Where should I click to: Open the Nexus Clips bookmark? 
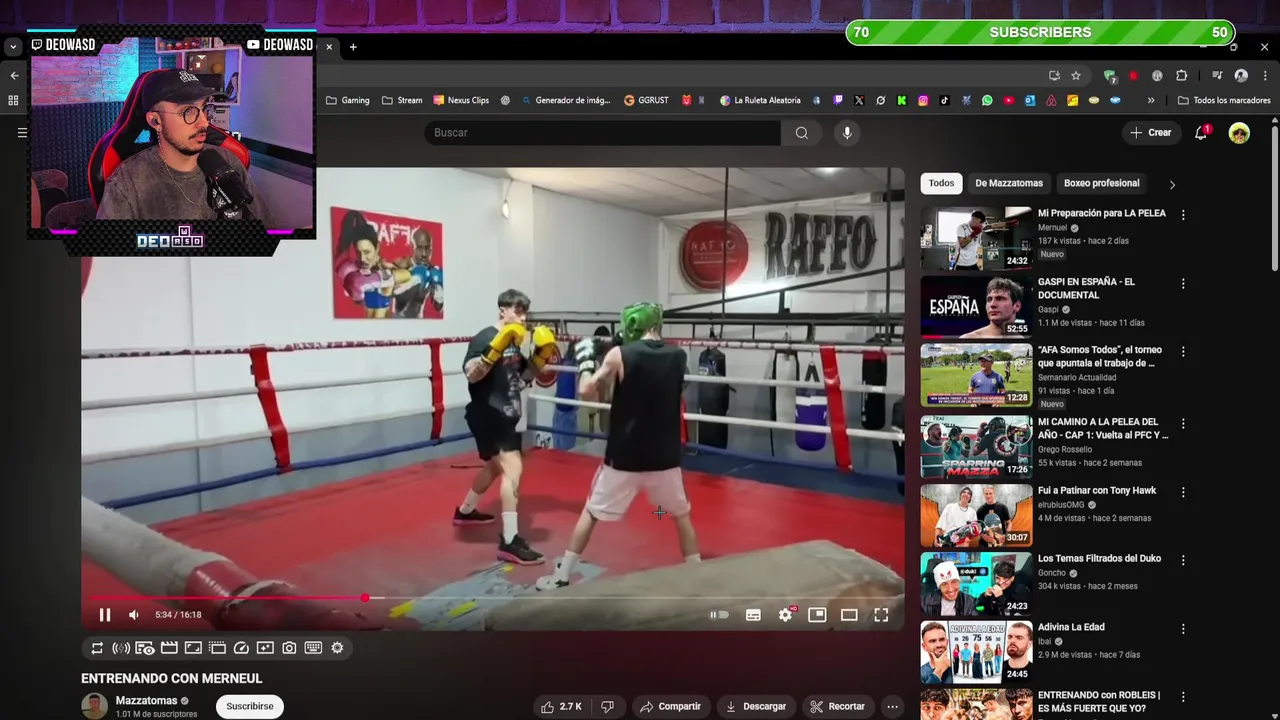point(461,100)
